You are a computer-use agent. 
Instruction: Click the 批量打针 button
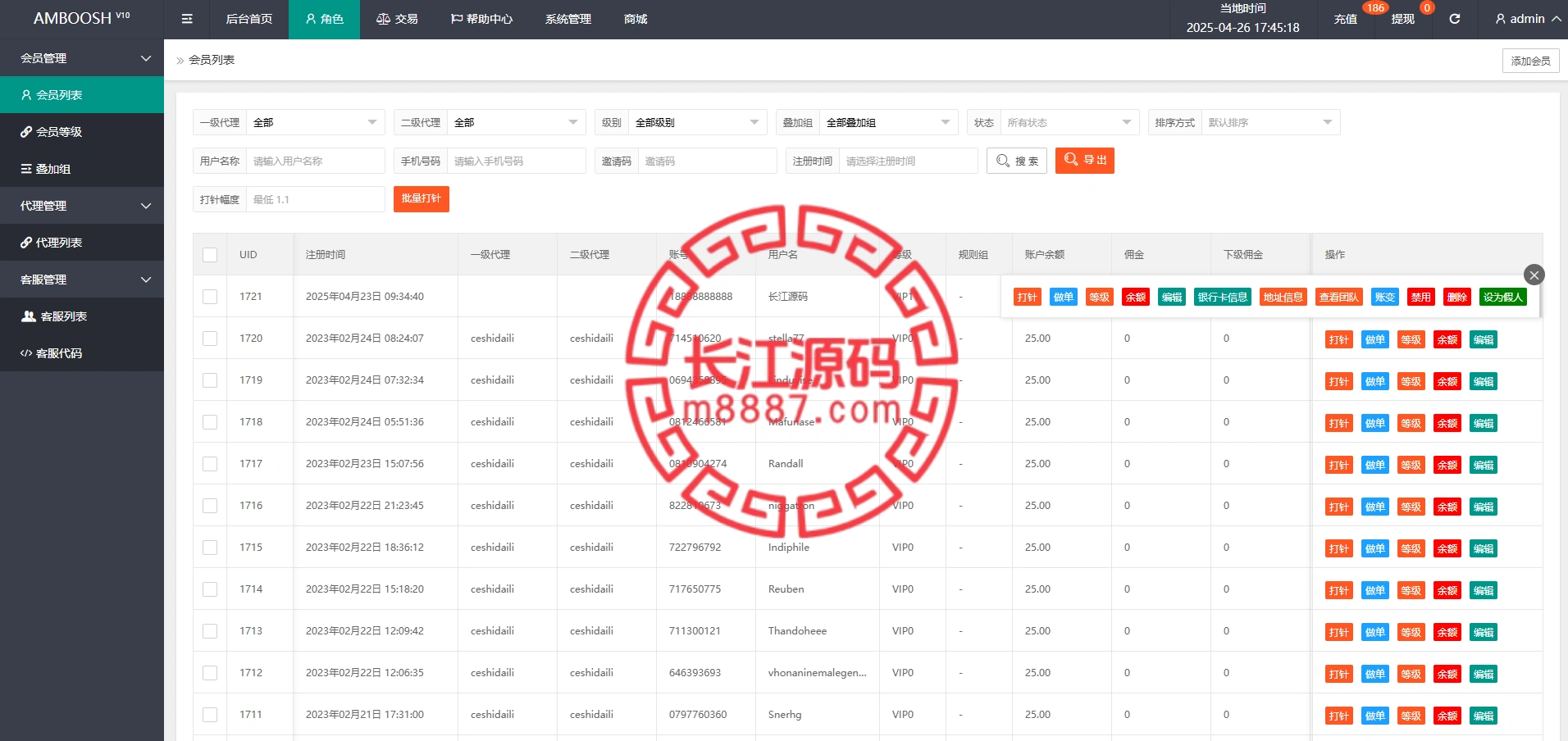pyautogui.click(x=422, y=199)
